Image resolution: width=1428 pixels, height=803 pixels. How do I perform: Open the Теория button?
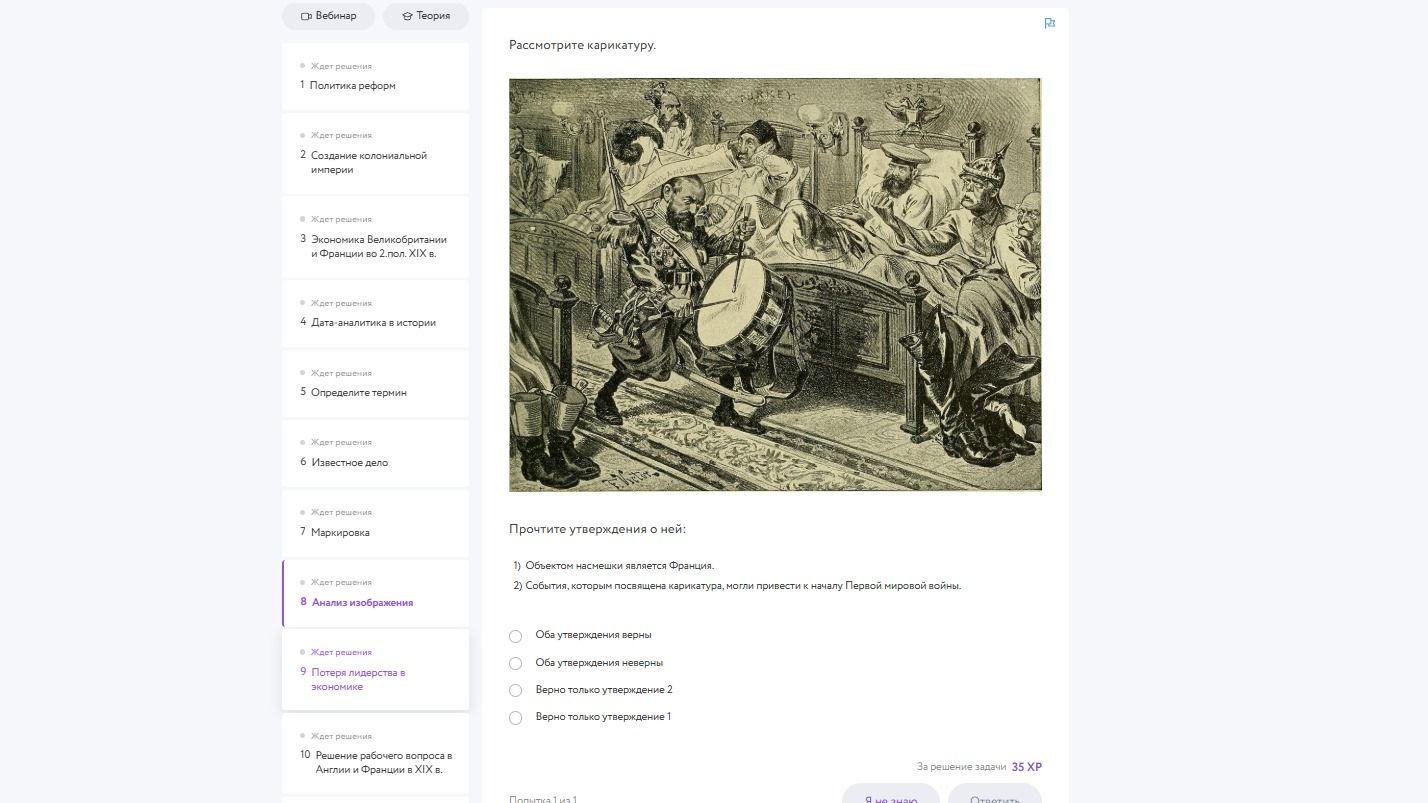pos(426,16)
